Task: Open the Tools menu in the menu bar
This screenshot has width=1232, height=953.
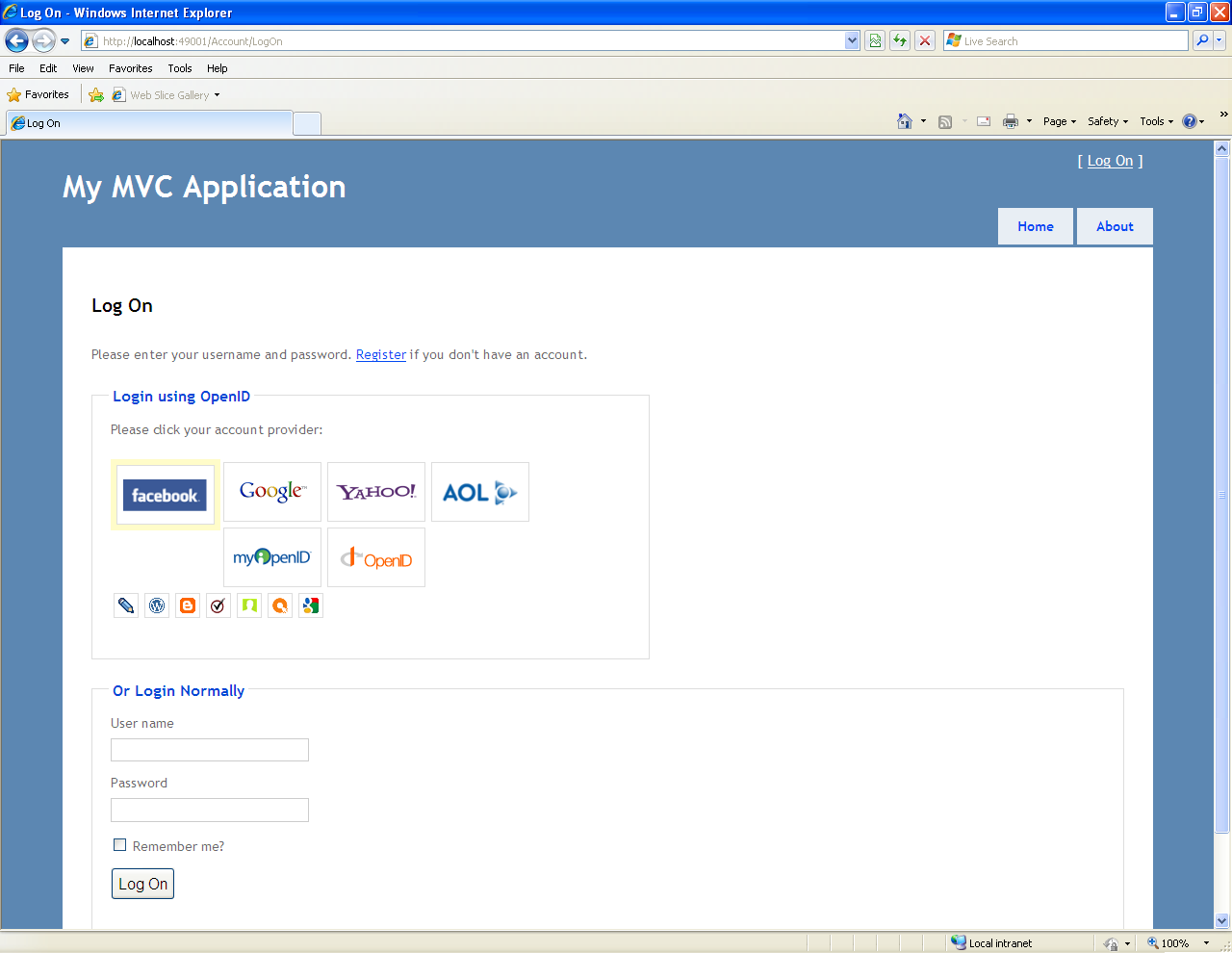Action: pyautogui.click(x=180, y=68)
